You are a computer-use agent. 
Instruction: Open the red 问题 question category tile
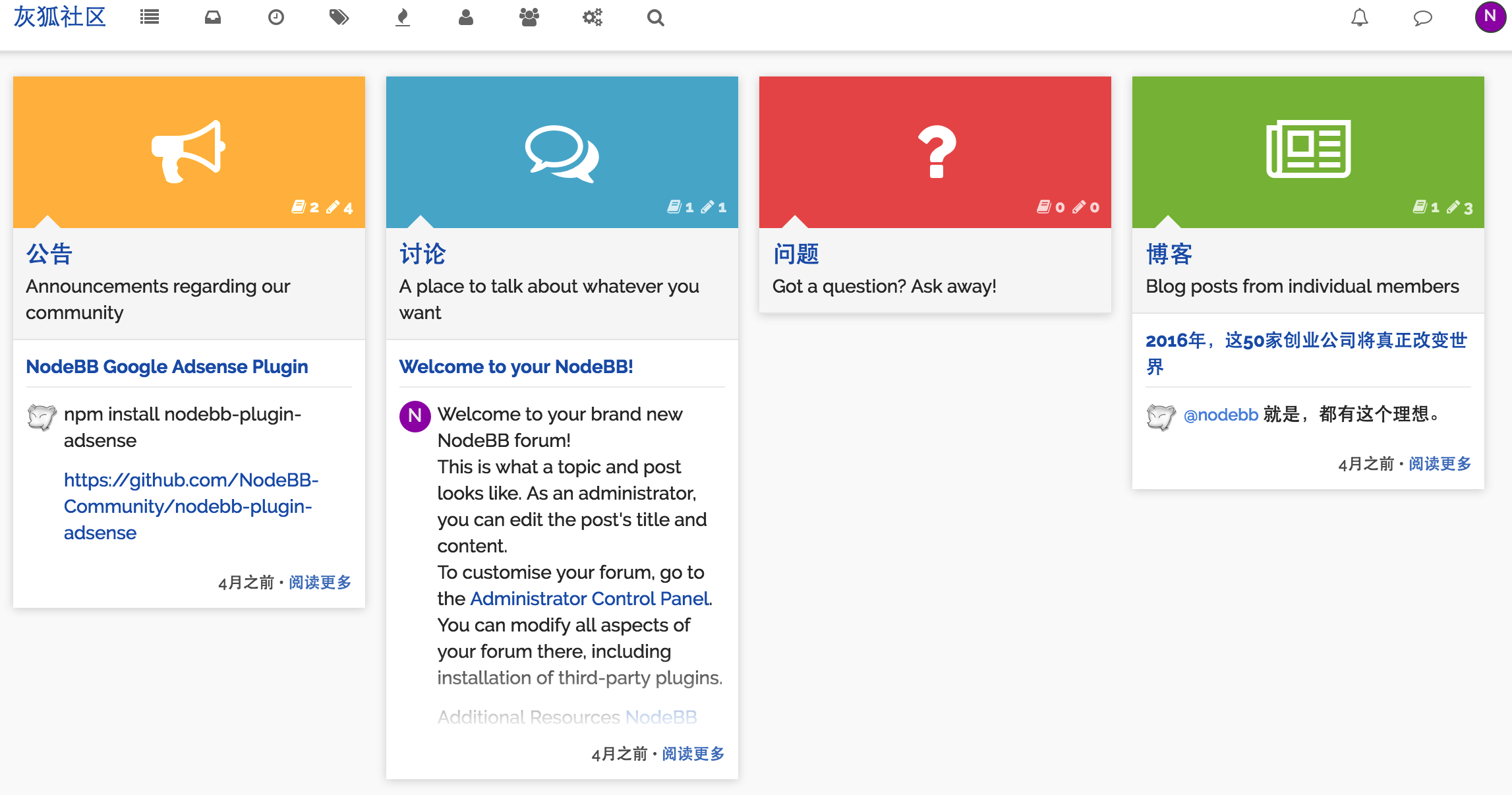[x=935, y=152]
